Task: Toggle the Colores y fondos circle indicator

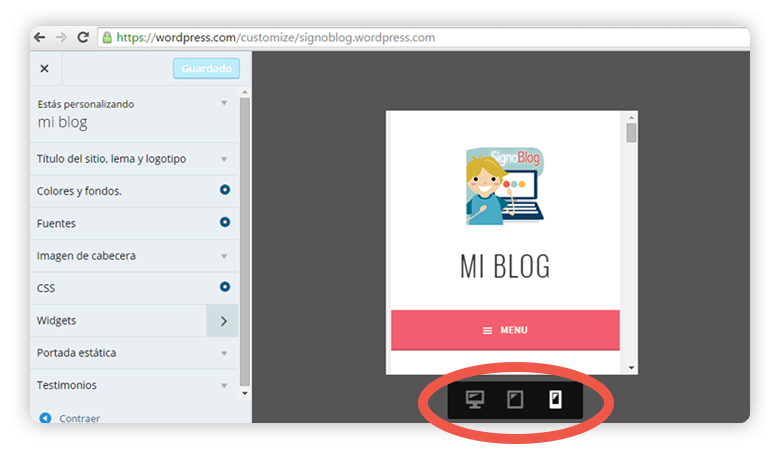Action: (x=225, y=190)
